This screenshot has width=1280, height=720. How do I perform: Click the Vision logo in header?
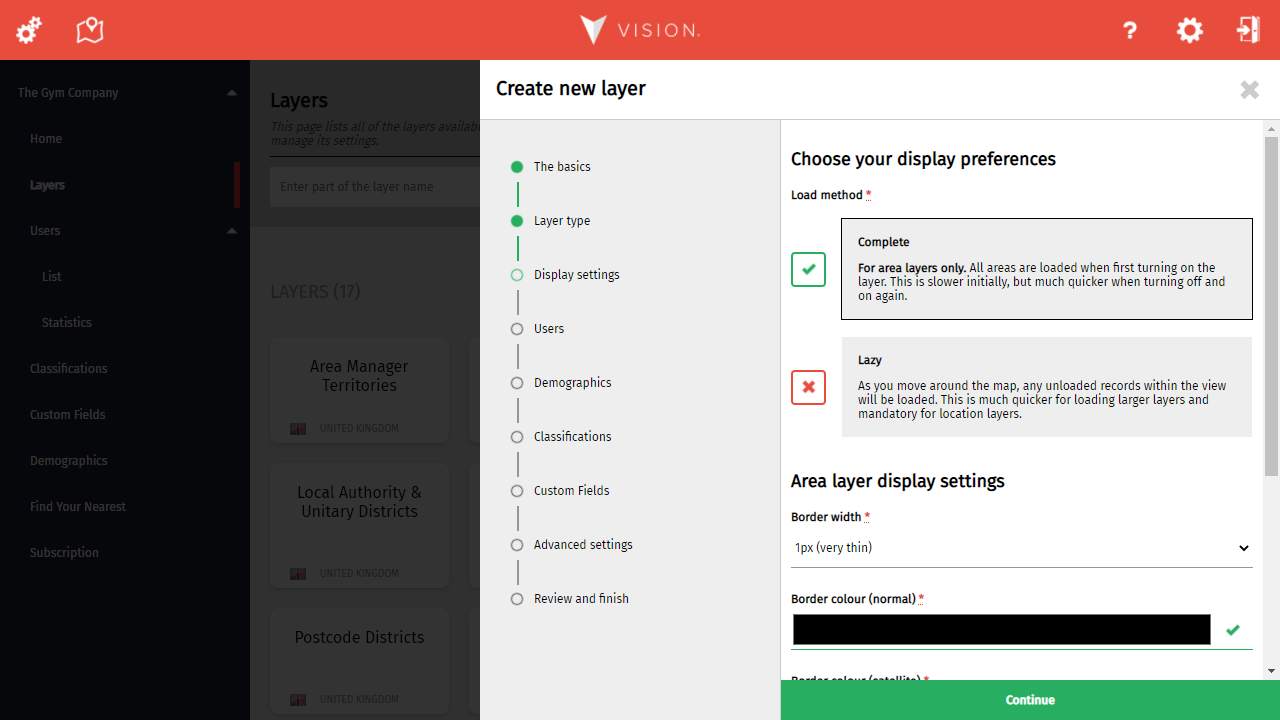point(640,30)
